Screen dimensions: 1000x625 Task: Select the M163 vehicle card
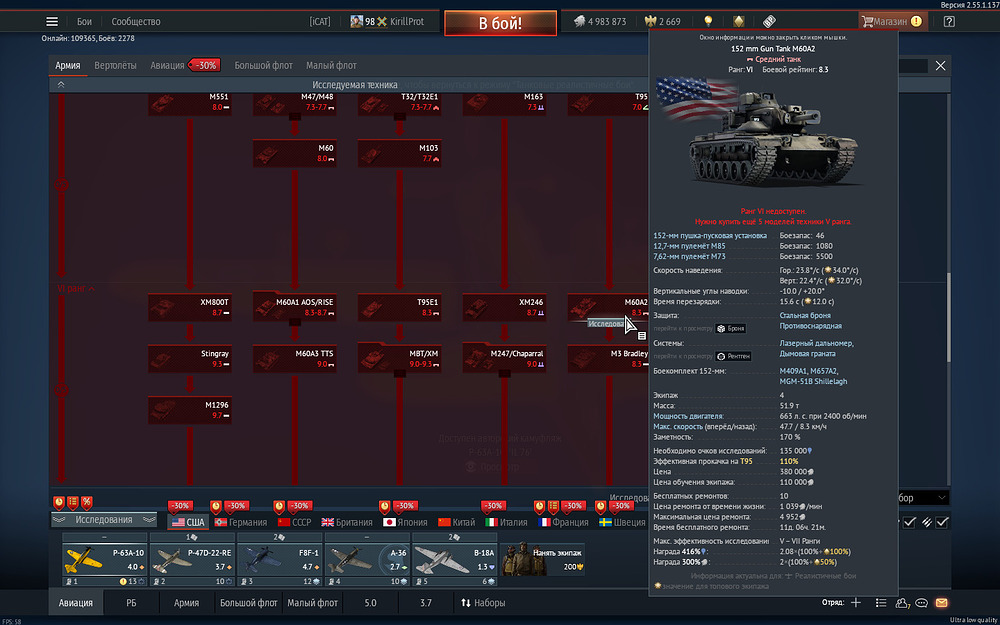pos(504,103)
